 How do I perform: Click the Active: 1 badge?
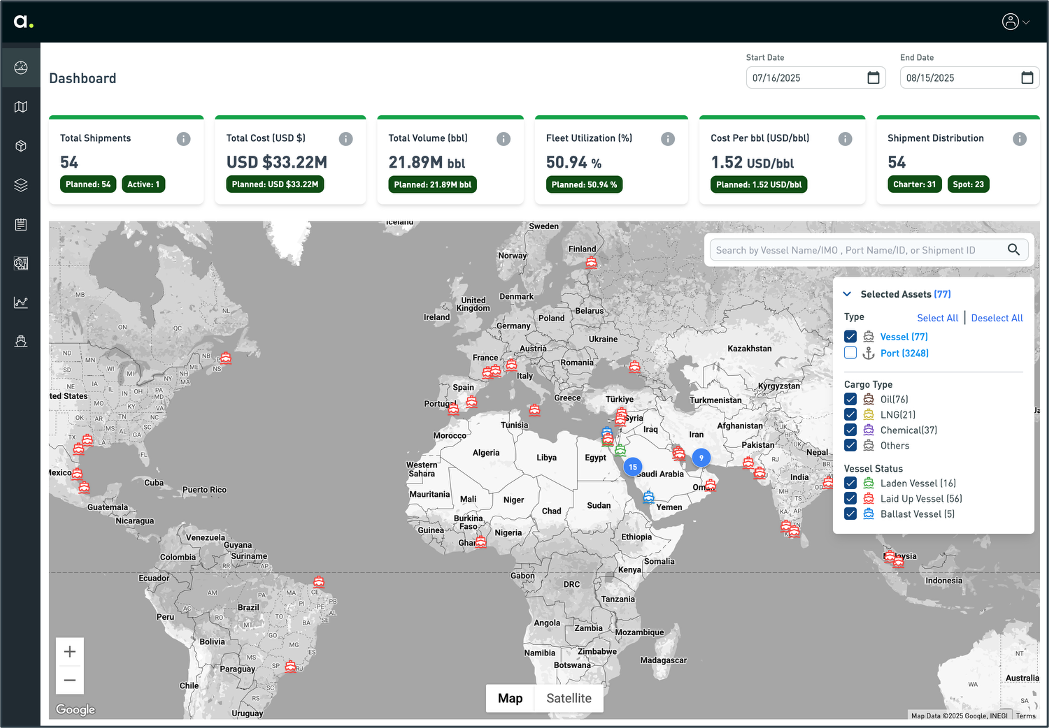pos(143,184)
